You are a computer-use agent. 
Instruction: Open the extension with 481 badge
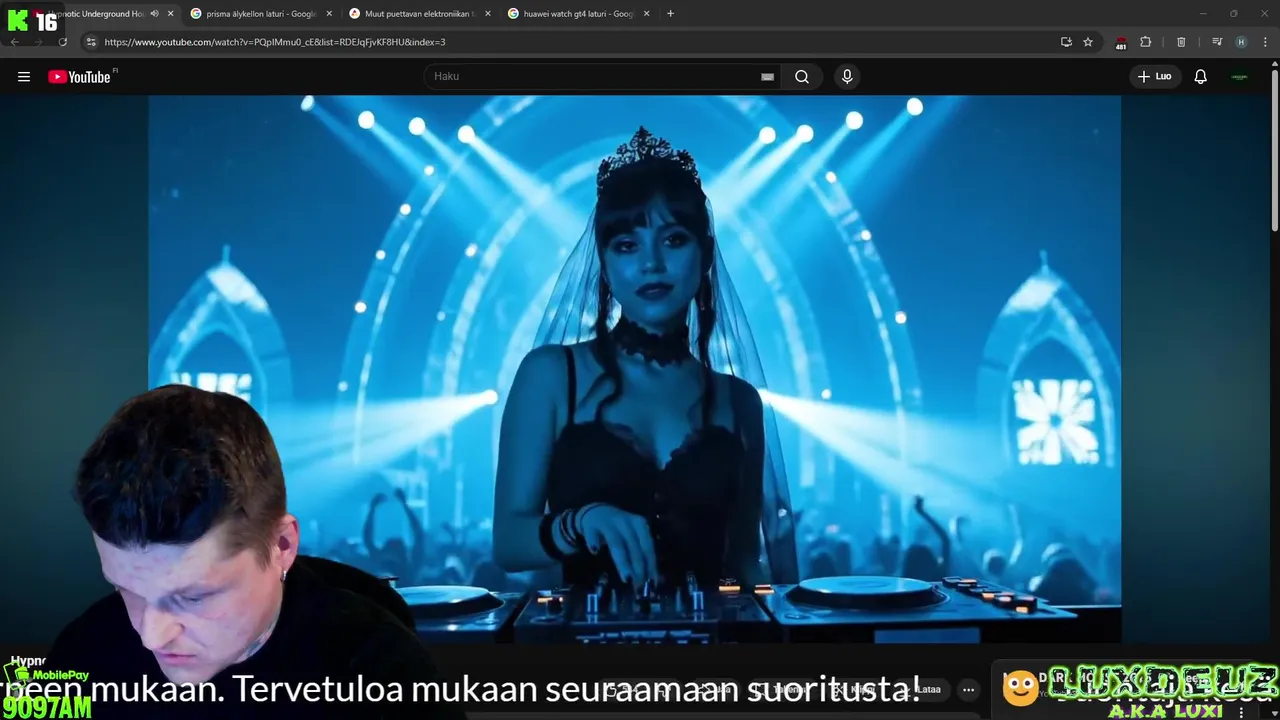1120,42
